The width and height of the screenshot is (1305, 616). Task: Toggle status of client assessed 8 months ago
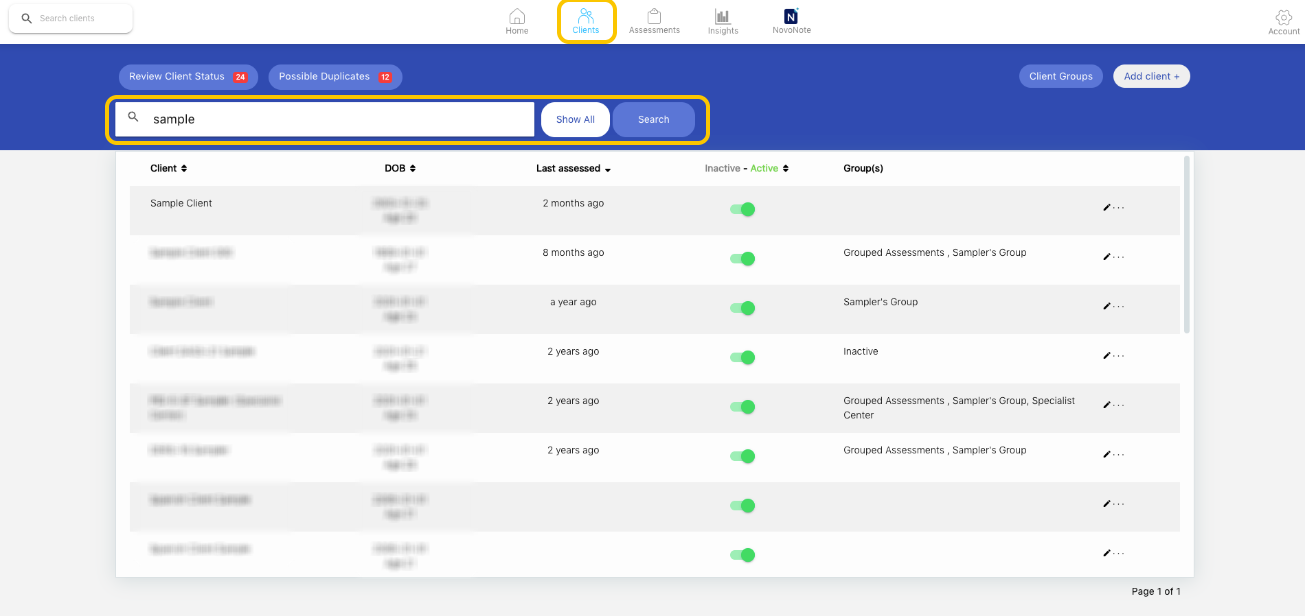point(742,258)
